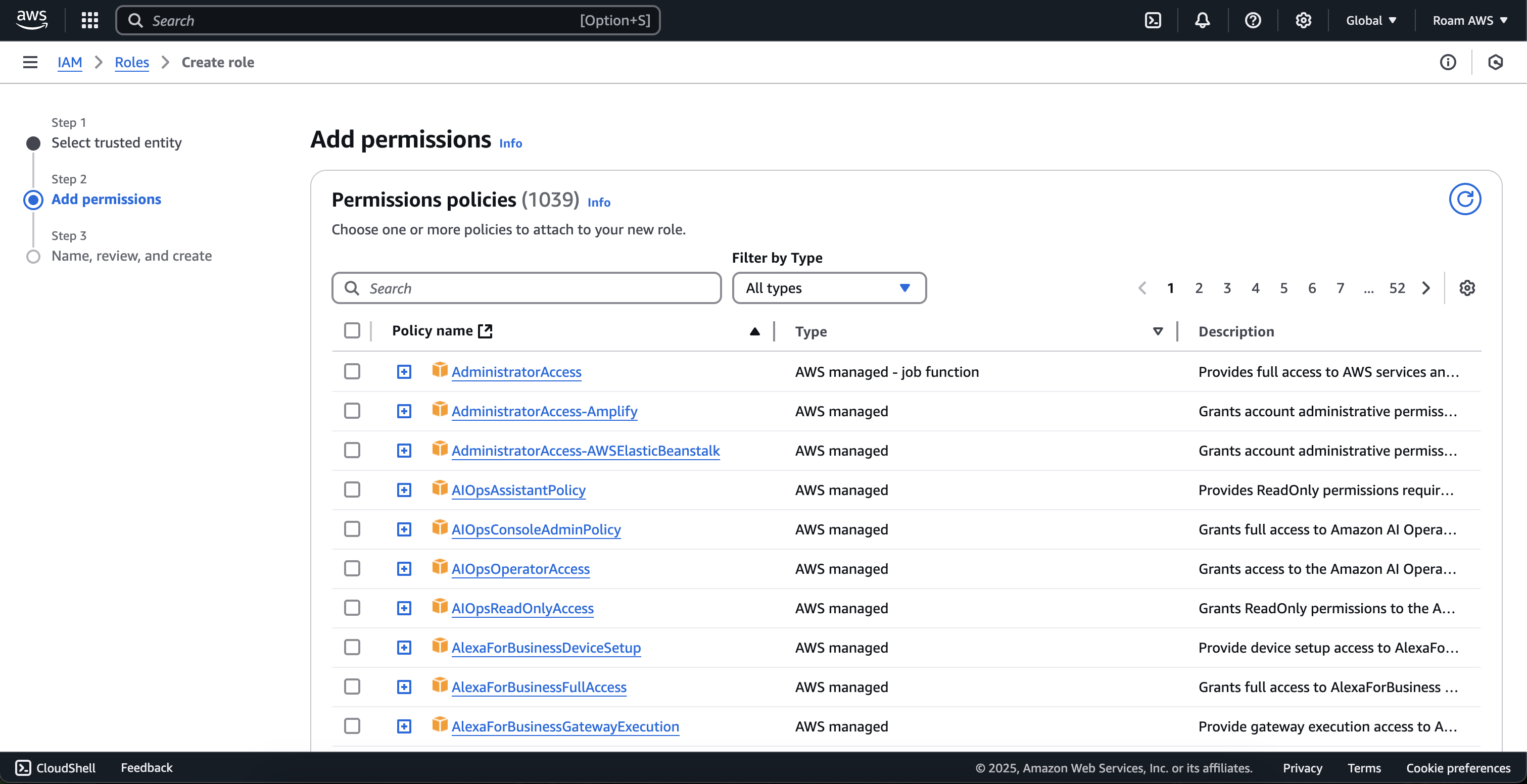The image size is (1527, 784).
Task: Expand AIOpsOperatorAccess policy details
Action: click(404, 569)
